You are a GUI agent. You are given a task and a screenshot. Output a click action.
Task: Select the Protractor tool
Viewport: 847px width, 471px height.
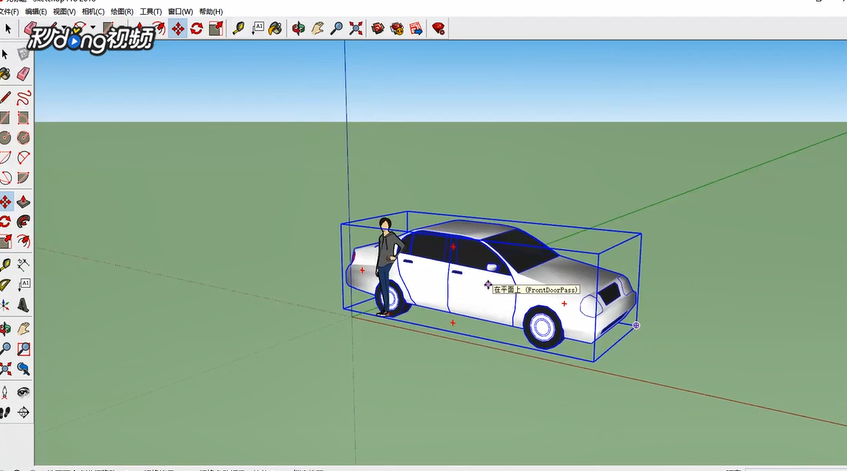[5, 285]
